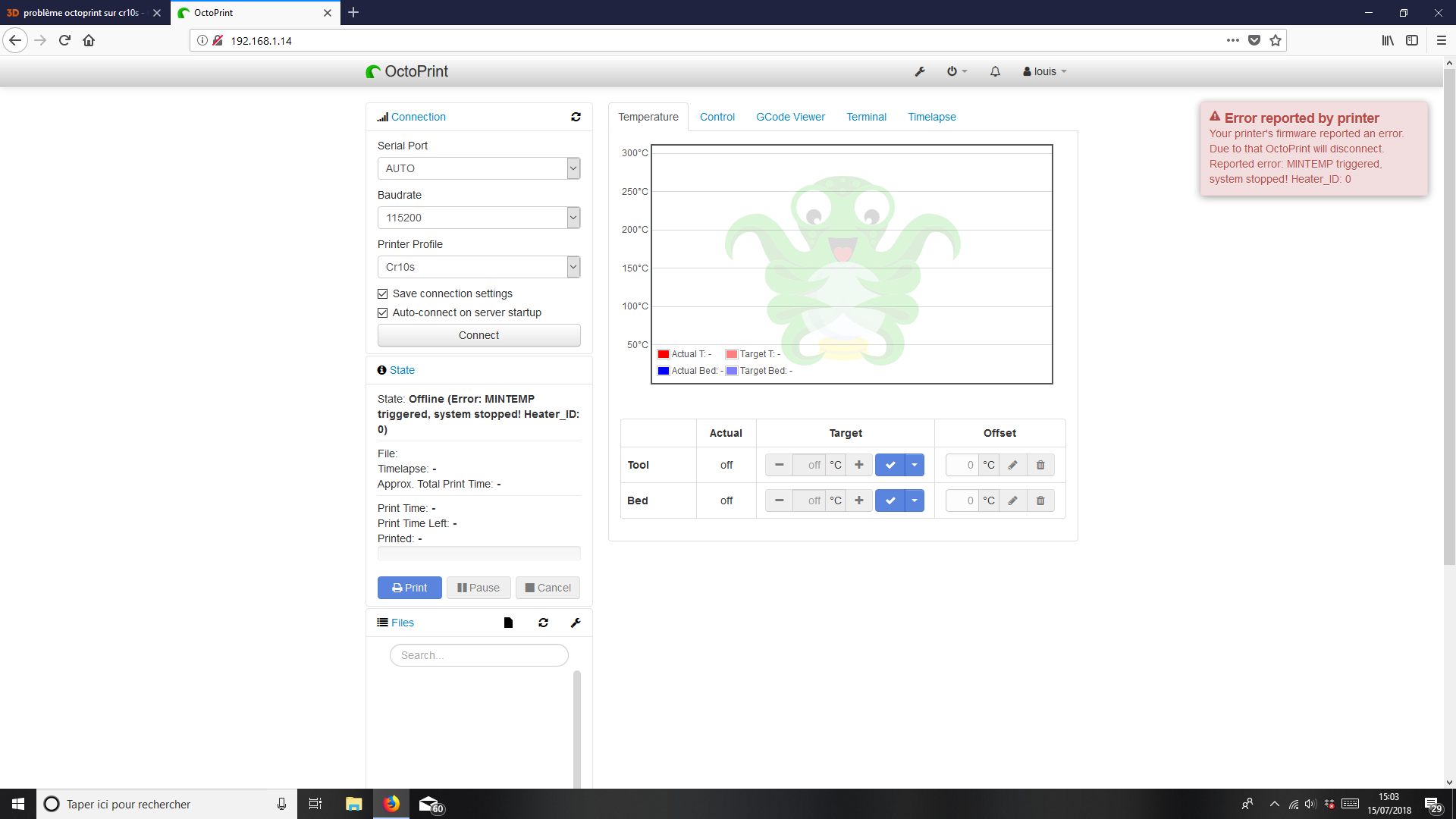This screenshot has width=1456, height=819.
Task: Refresh the Connection panel ports
Action: coord(576,117)
